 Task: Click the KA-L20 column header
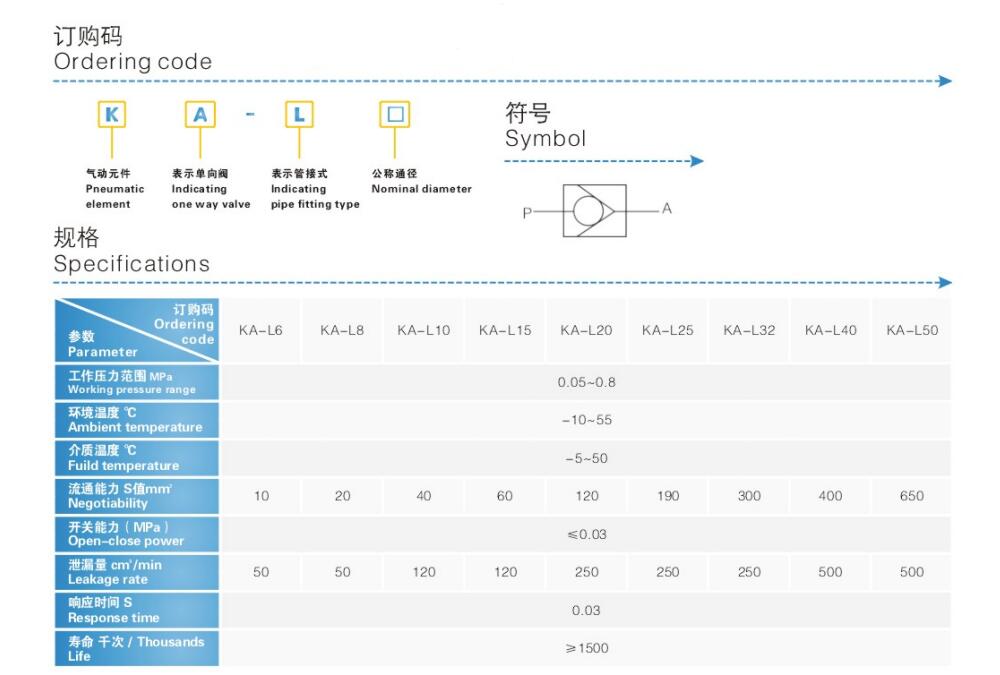click(x=586, y=330)
